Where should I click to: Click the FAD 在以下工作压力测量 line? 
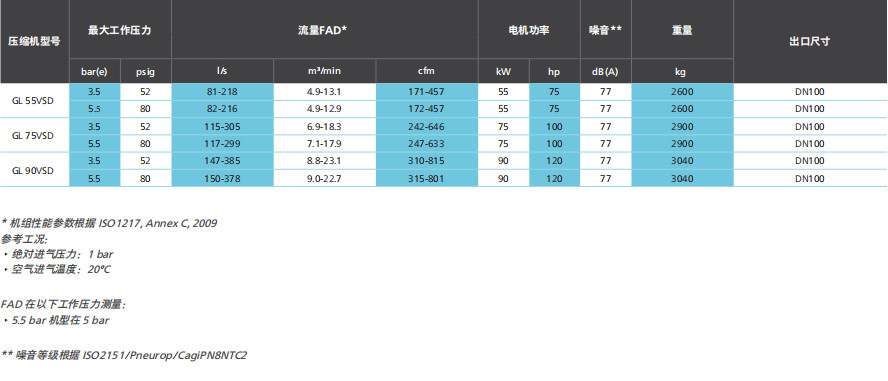tap(63, 305)
